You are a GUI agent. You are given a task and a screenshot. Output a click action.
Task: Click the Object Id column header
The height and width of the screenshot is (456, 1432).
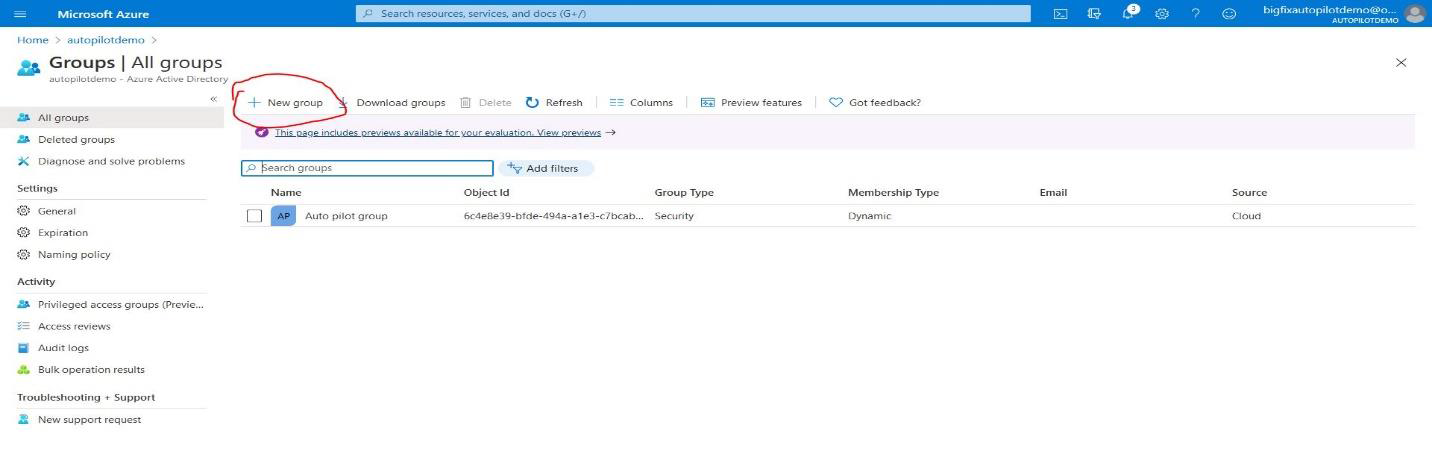tap(487, 192)
